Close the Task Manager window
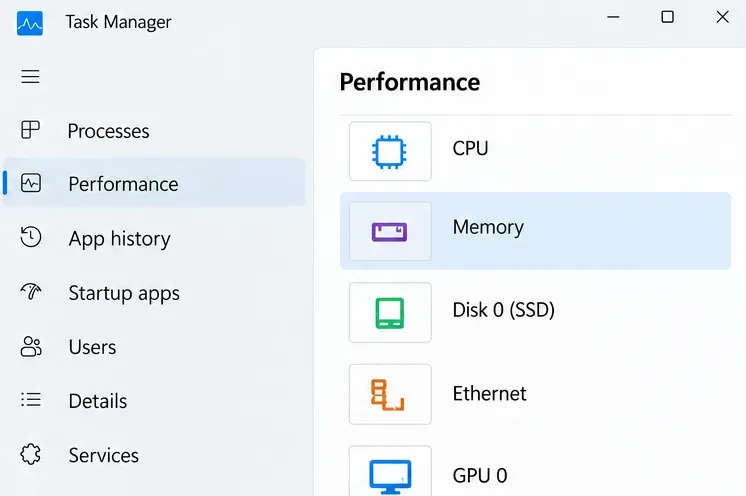Screen dimensions: 746x496 [x=722, y=17]
